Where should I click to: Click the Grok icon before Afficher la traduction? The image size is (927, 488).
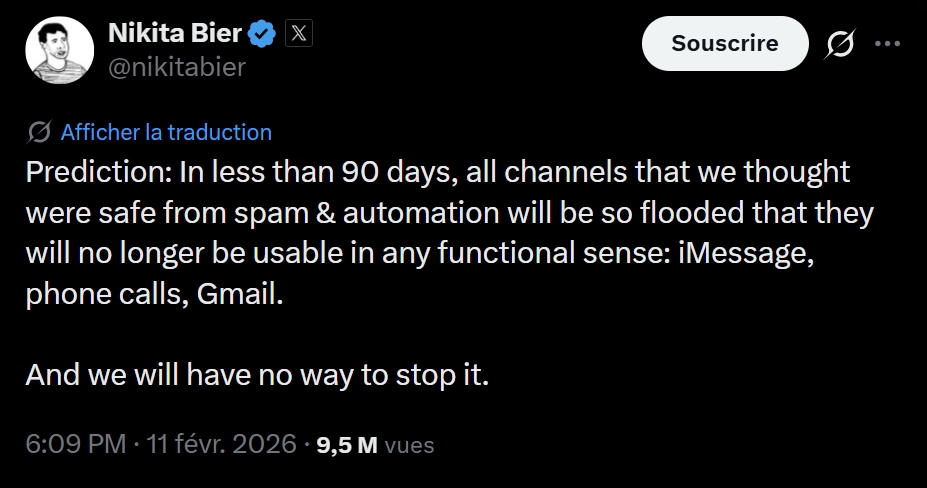[x=41, y=132]
